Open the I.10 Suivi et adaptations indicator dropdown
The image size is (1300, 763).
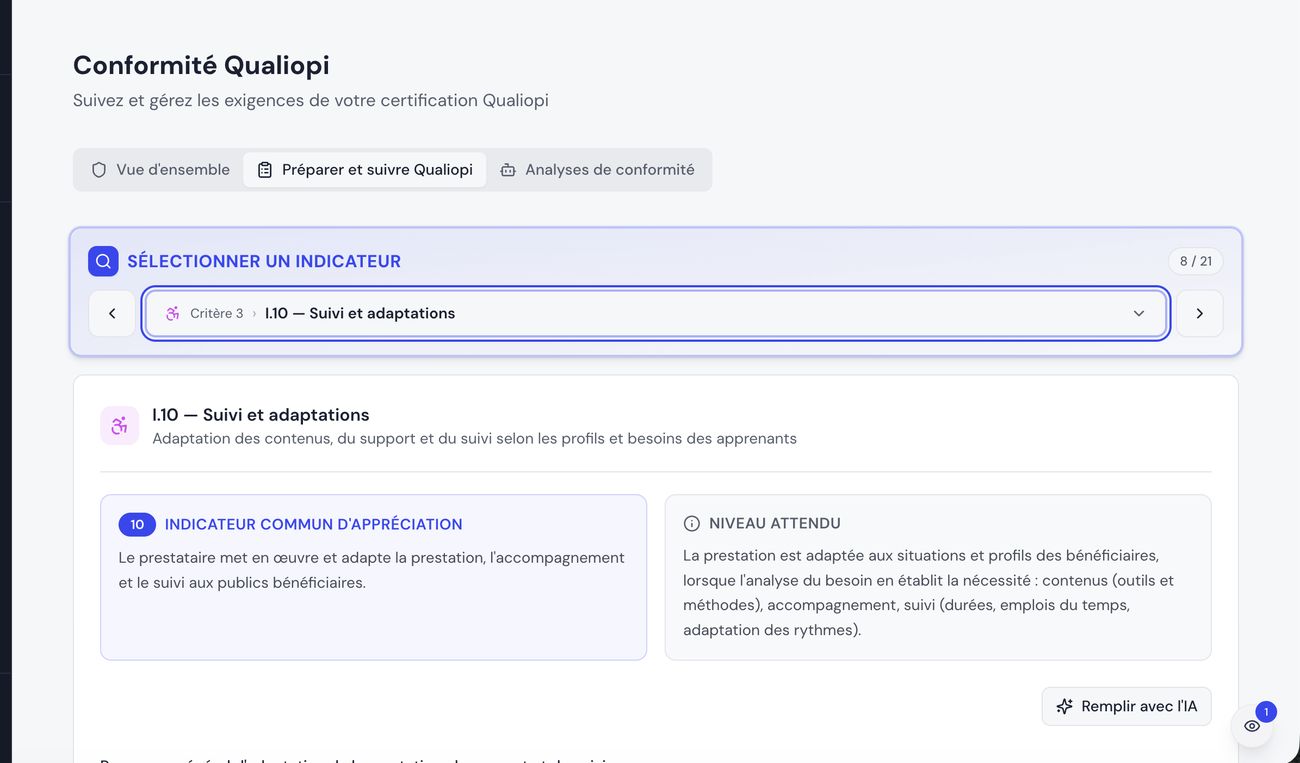point(656,313)
